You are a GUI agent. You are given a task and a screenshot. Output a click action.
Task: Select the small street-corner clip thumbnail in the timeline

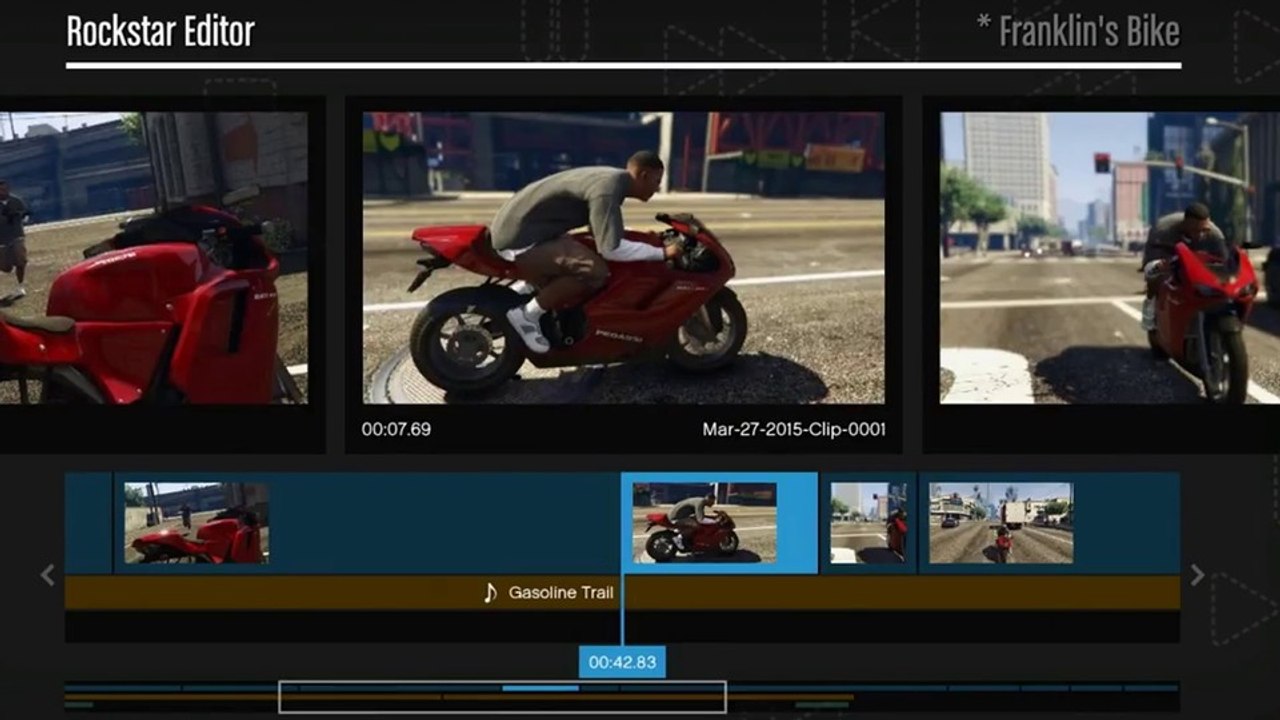[868, 523]
